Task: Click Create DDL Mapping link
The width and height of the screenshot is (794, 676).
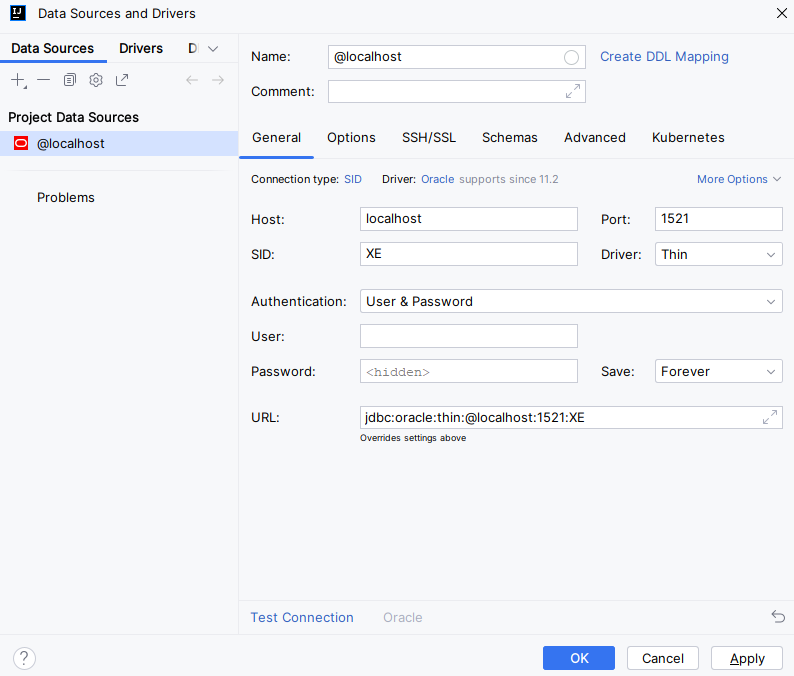Action: click(x=664, y=57)
